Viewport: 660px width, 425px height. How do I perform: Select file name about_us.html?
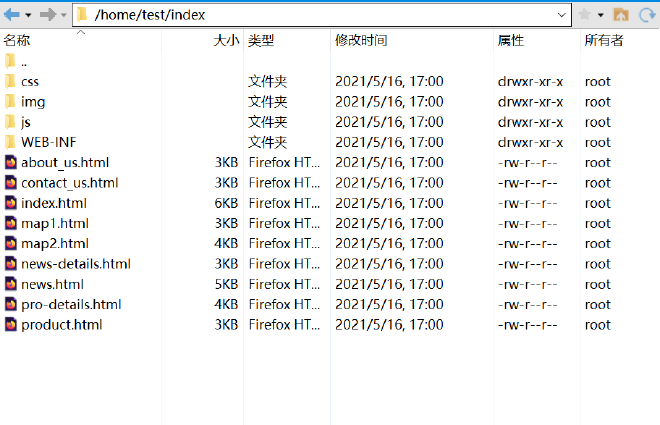click(x=65, y=162)
